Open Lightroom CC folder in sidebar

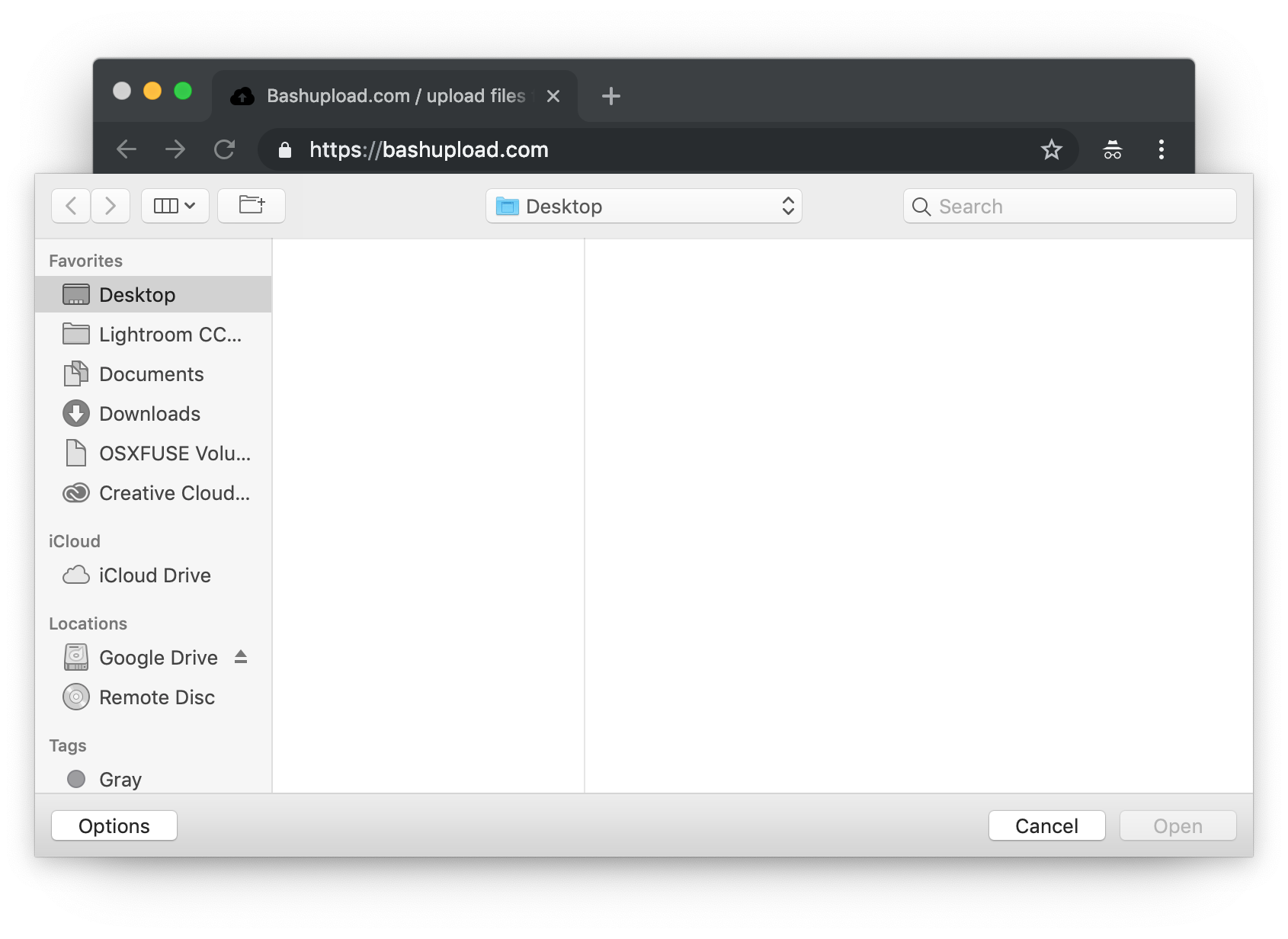tap(153, 335)
